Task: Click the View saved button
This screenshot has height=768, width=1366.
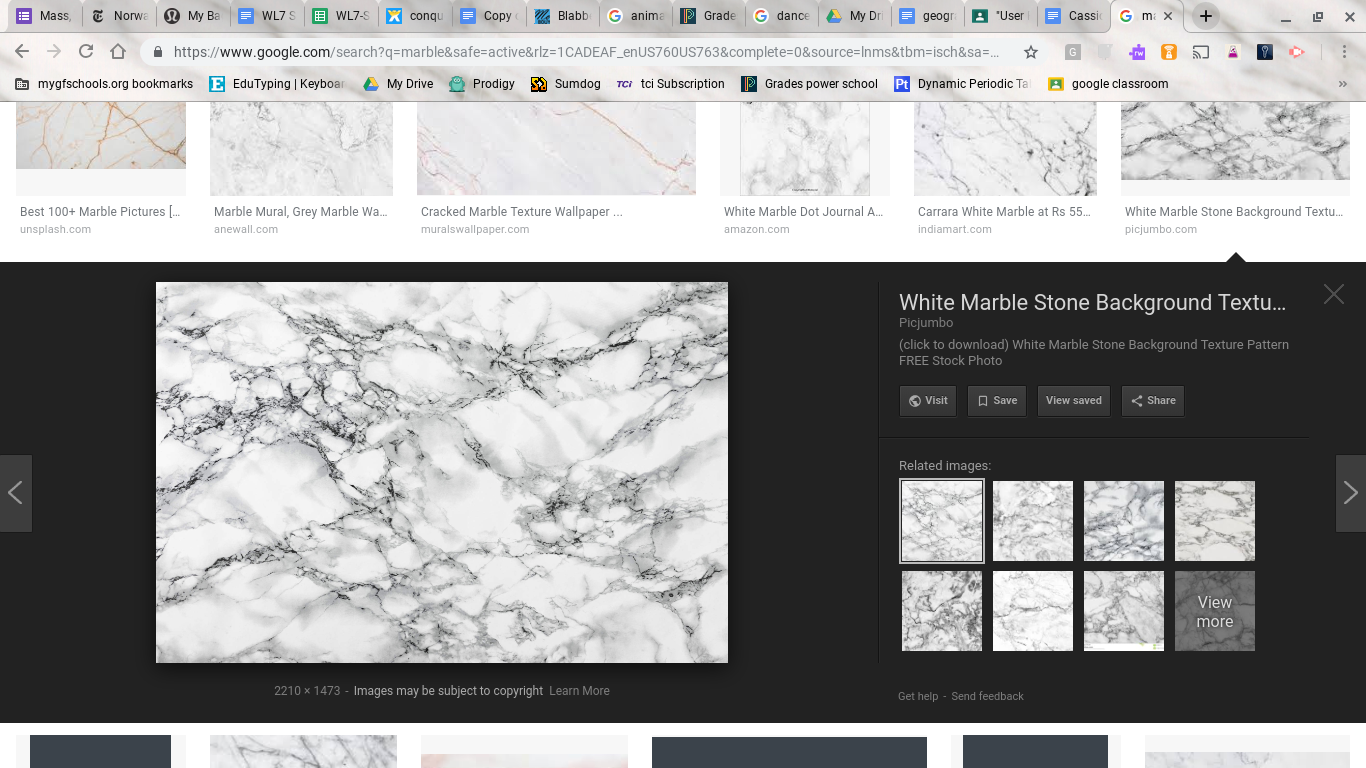Action: tap(1074, 400)
